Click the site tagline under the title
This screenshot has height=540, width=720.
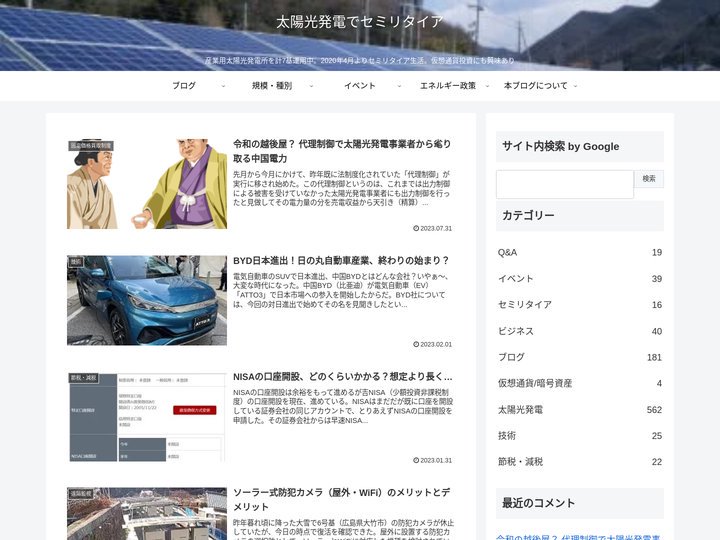(360, 61)
